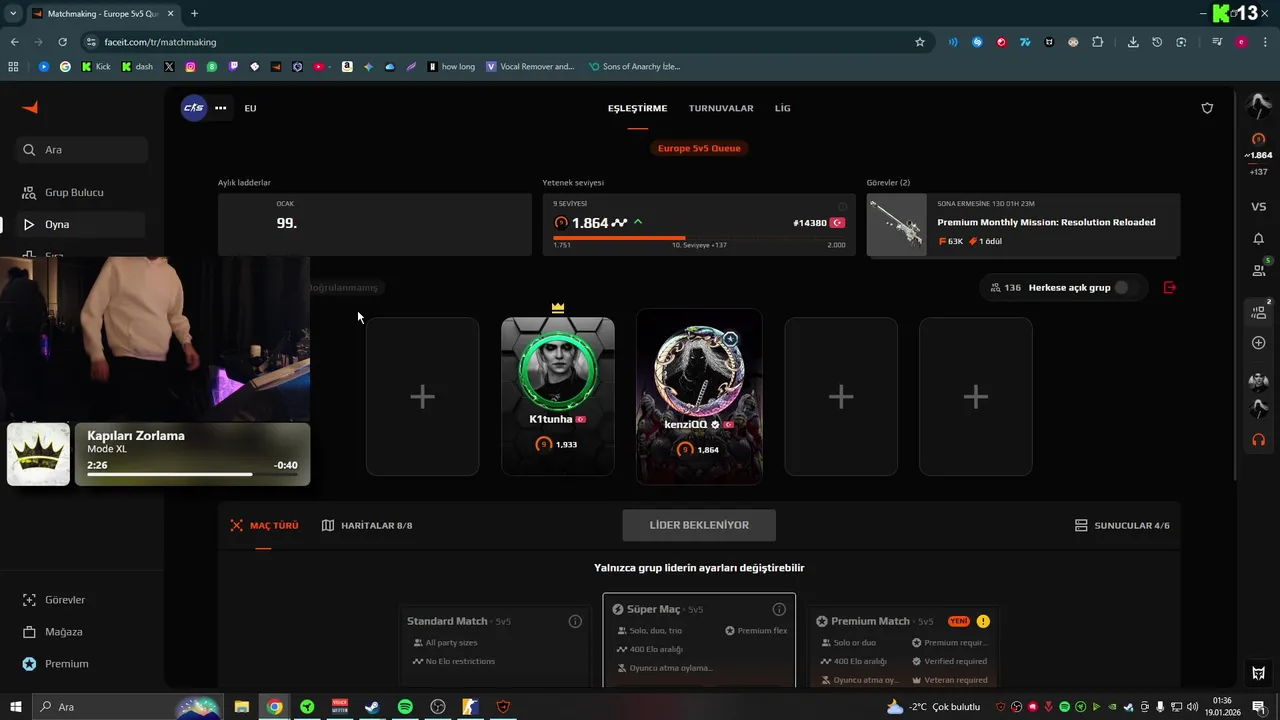Click the orange headphones icon
Image resolution: width=1280 pixels, height=720 pixels.
[1259, 440]
